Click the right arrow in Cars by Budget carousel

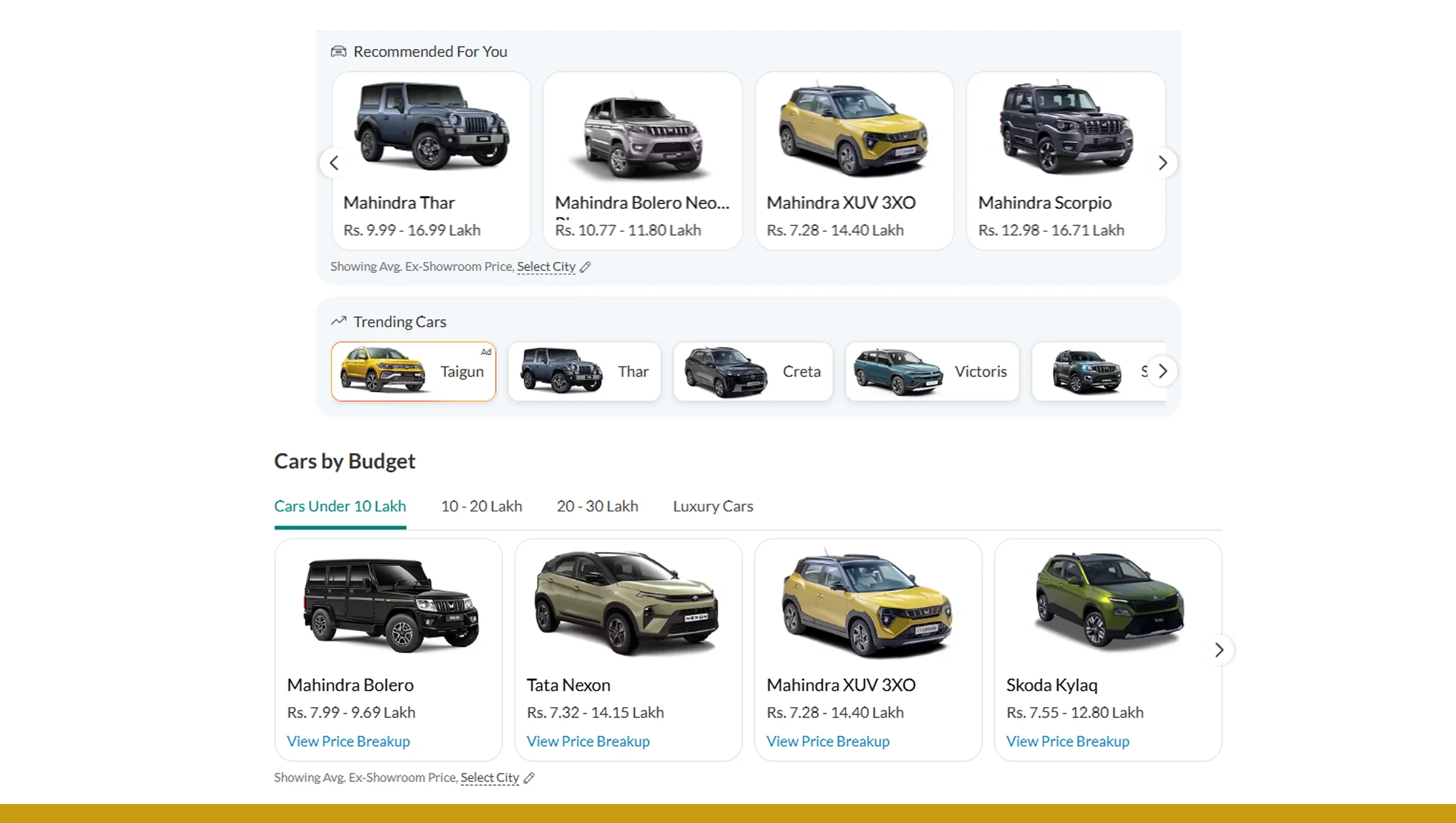(1219, 650)
